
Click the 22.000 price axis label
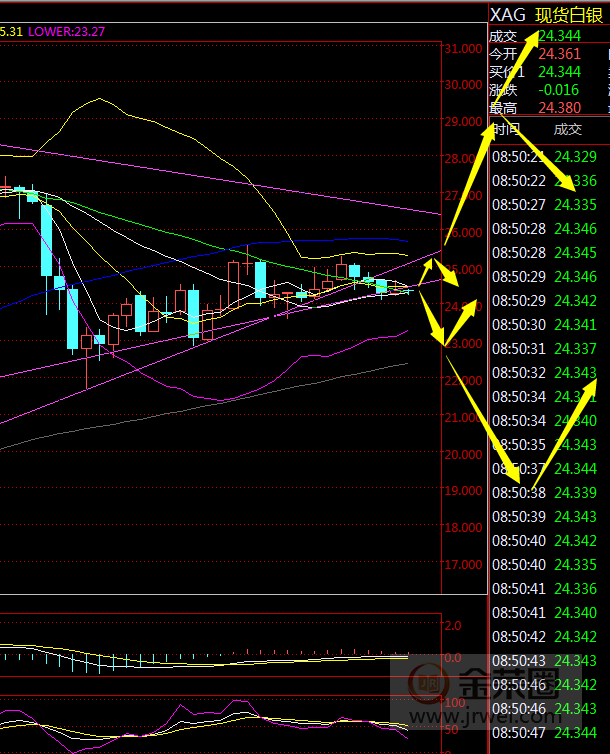coord(463,381)
